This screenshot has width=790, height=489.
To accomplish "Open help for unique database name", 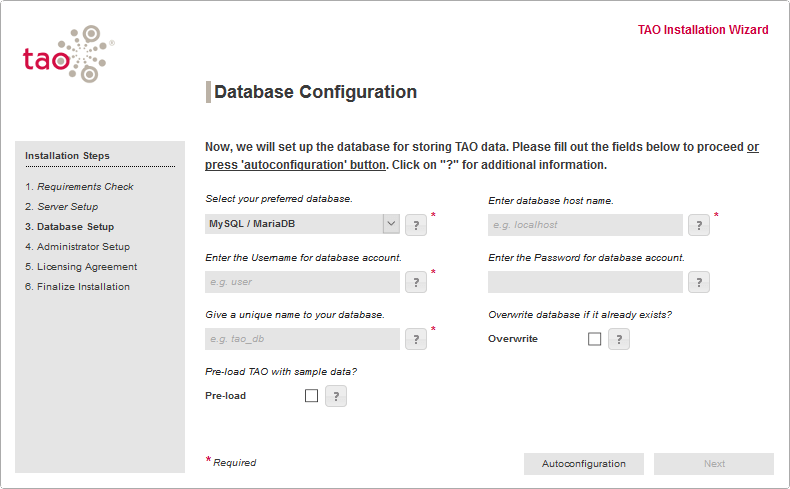I will point(416,339).
